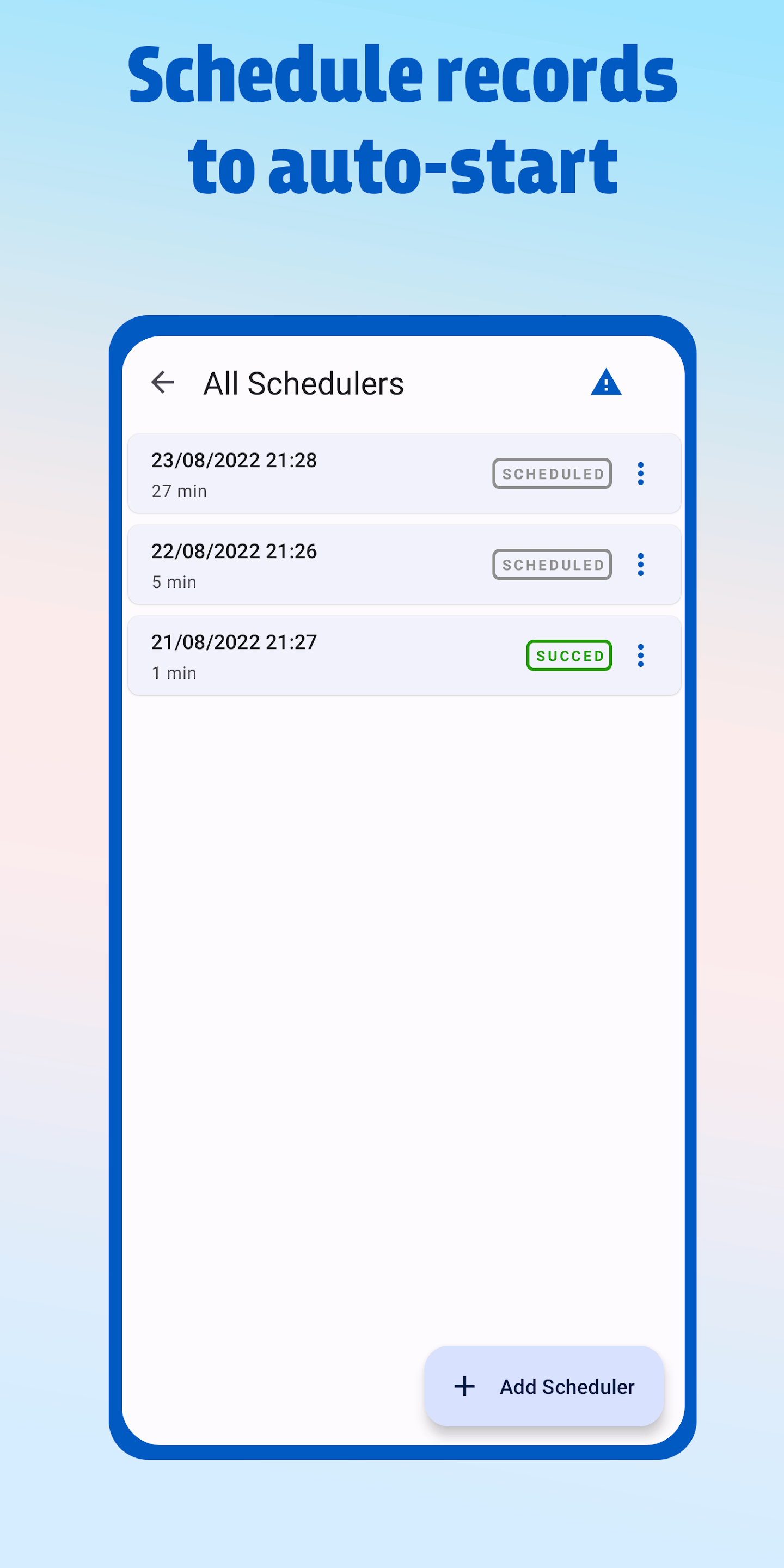The width and height of the screenshot is (784, 1568).
Task: Open the 22/08/2022 21:26 scheduler entry
Action: 404,565
